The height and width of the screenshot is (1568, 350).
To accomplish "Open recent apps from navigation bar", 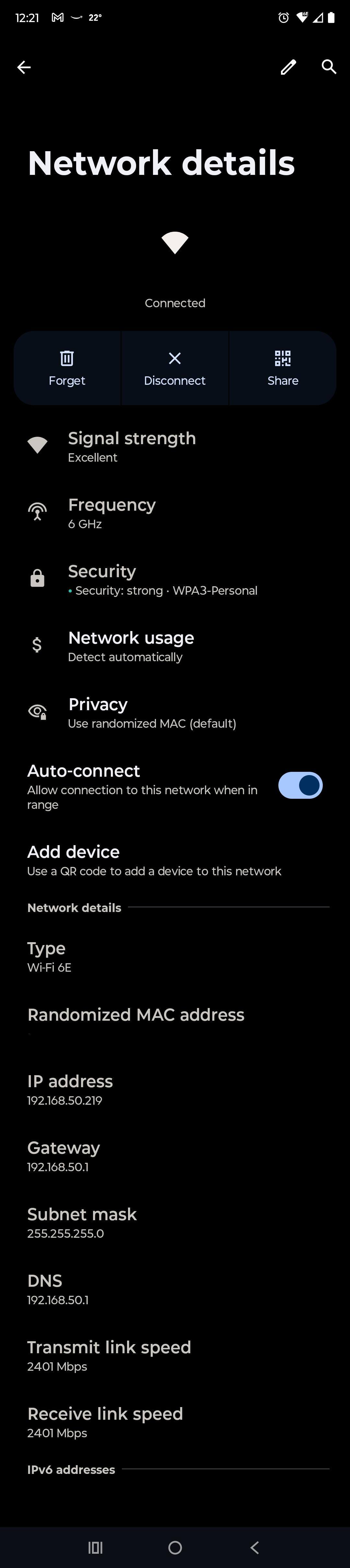I will tap(95, 1547).
